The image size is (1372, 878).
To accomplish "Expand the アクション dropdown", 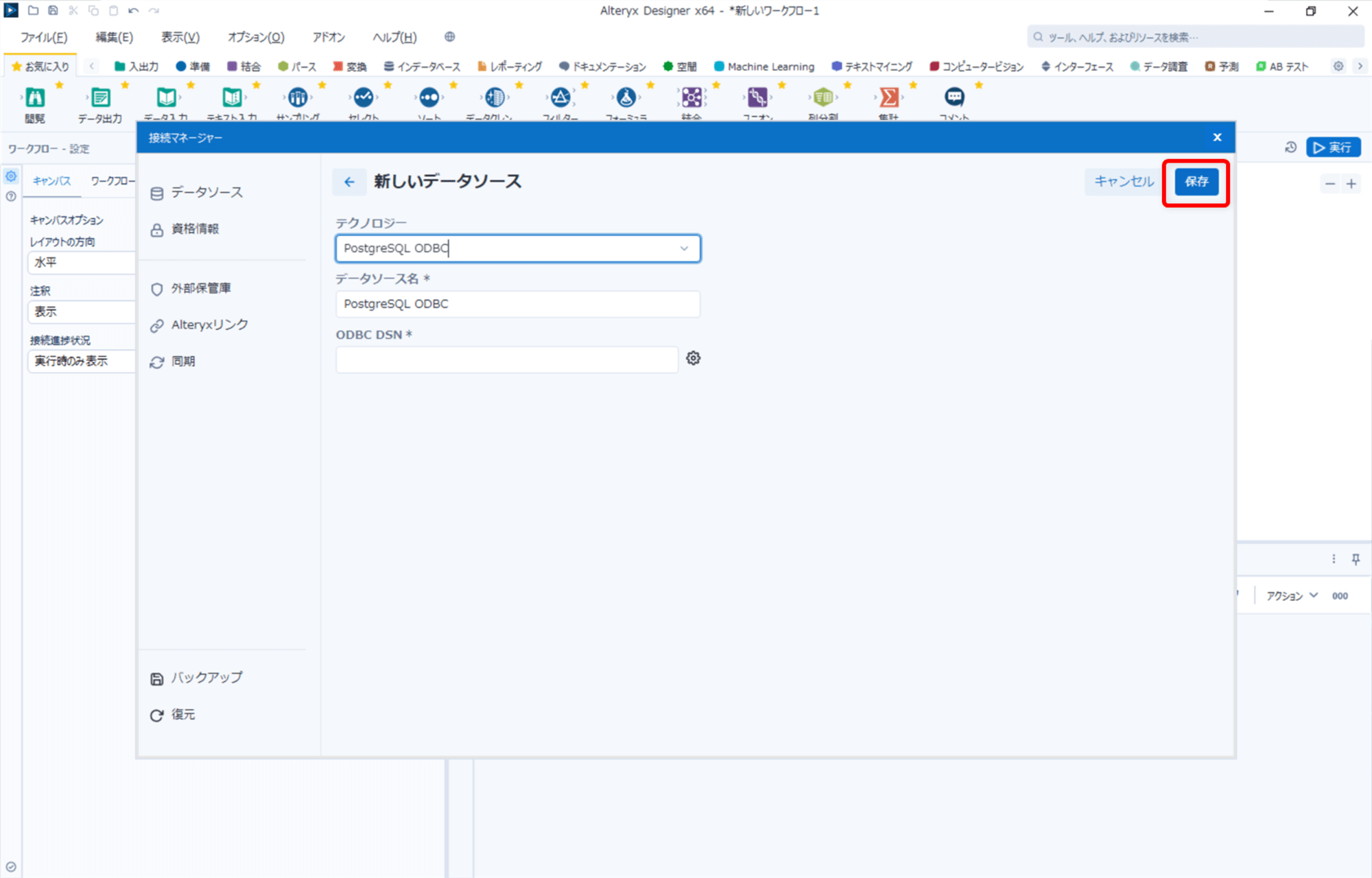I will click(x=1292, y=596).
